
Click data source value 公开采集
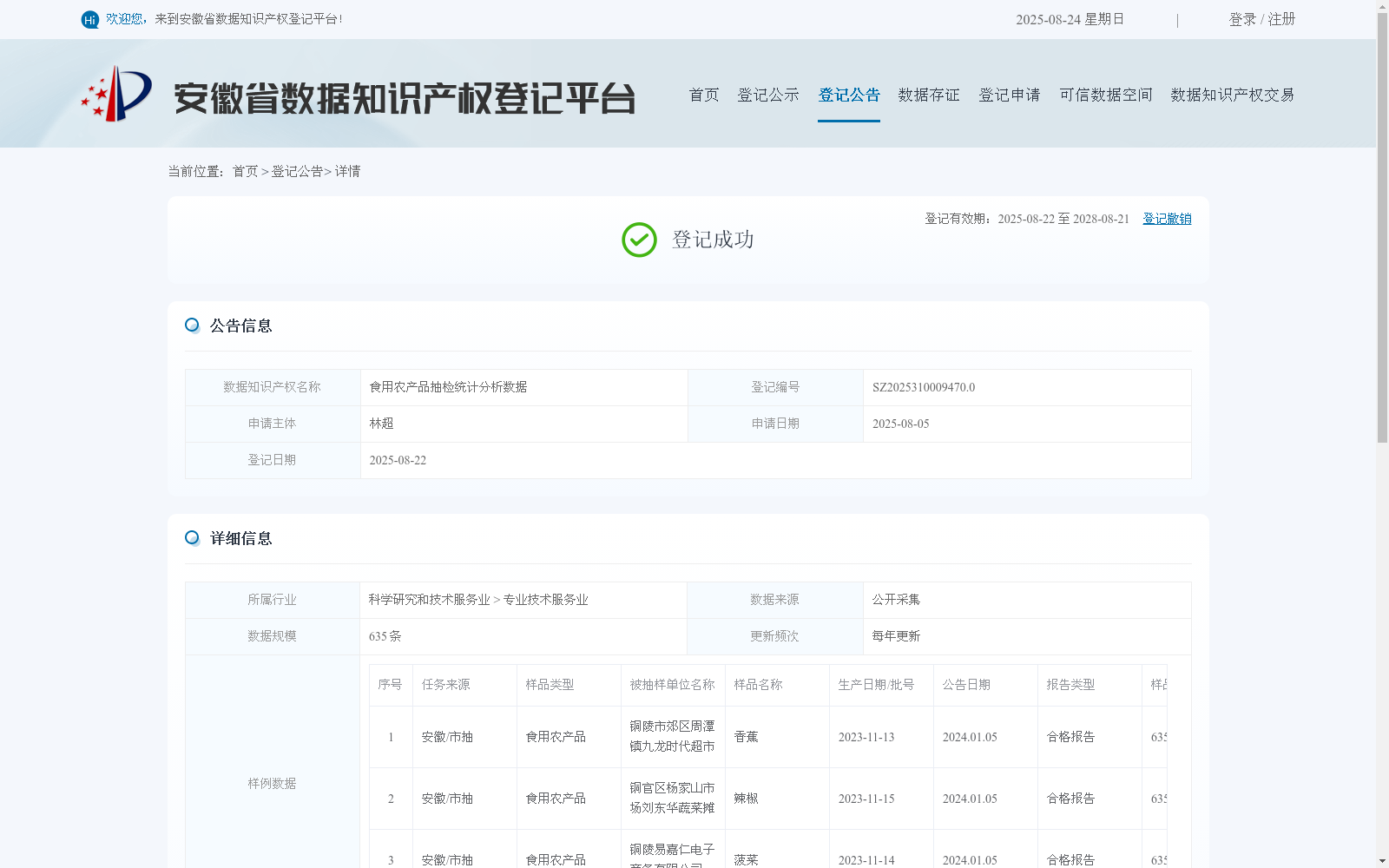(896, 600)
